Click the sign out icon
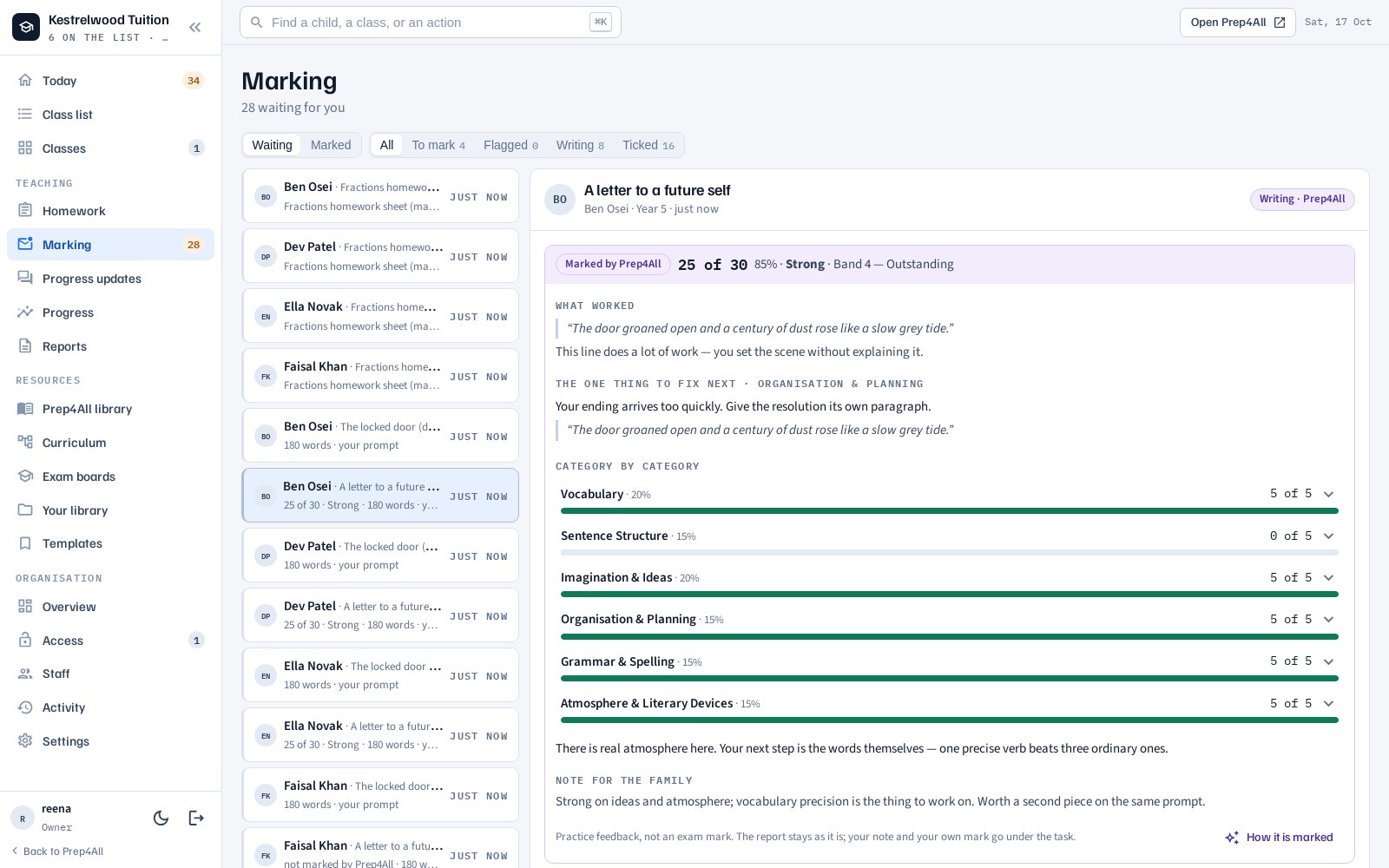Image resolution: width=1389 pixels, height=868 pixels. click(x=196, y=818)
